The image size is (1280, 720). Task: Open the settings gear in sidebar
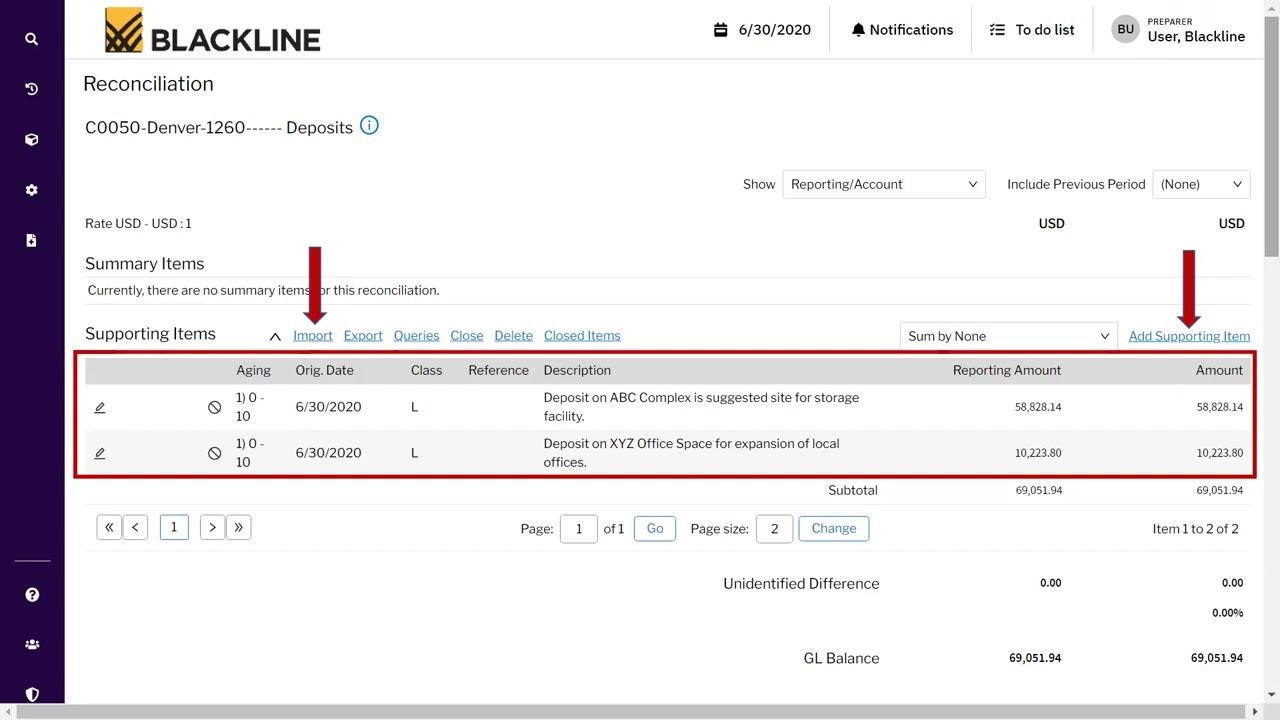coord(32,190)
